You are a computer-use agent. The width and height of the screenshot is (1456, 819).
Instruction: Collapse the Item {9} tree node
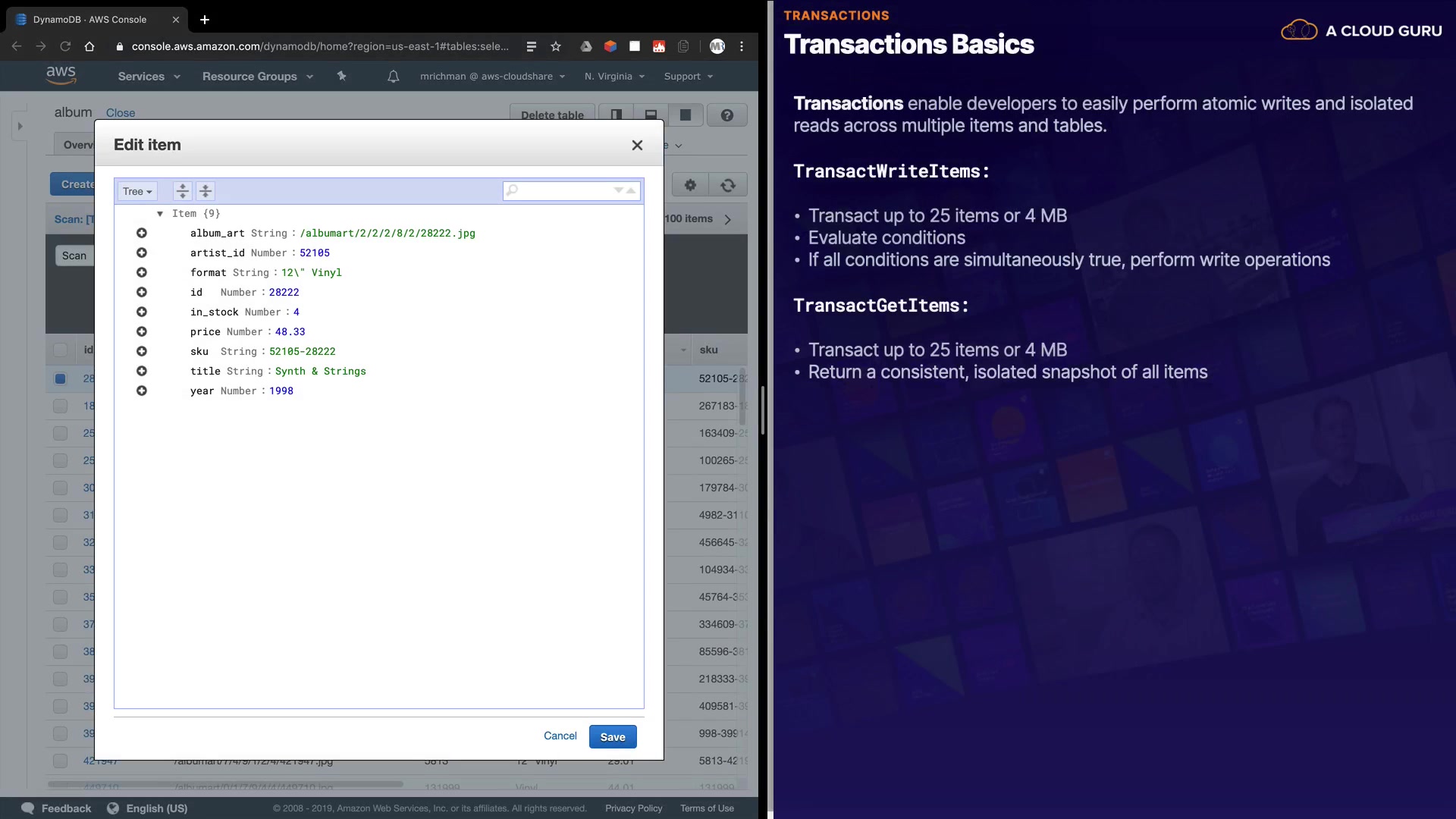tap(160, 214)
